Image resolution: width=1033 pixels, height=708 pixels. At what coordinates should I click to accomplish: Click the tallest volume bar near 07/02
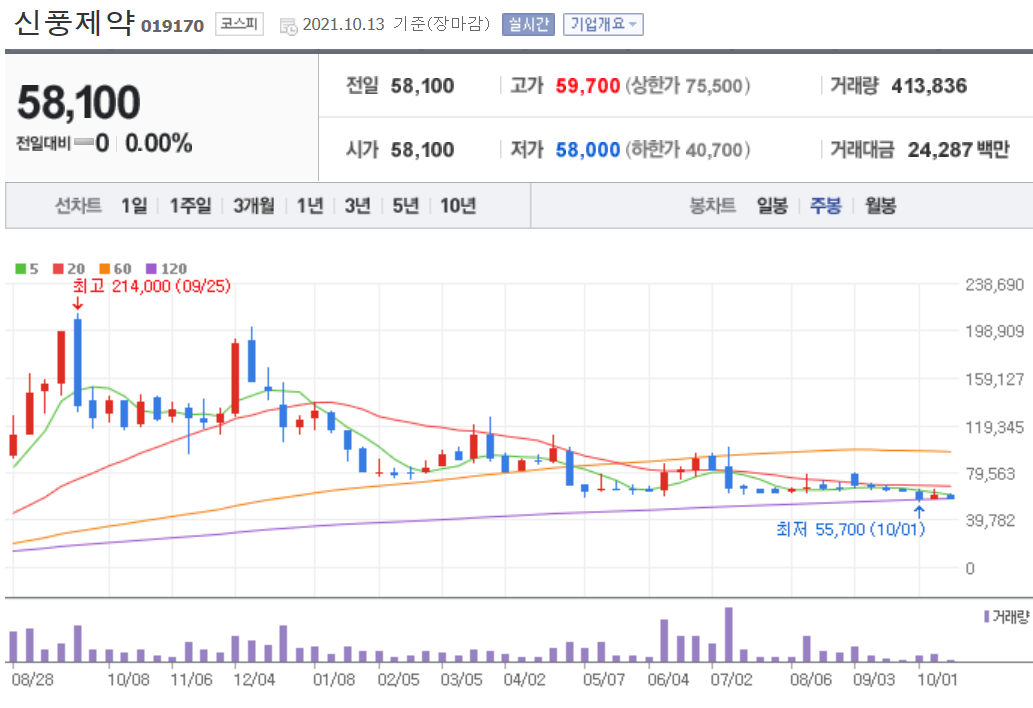click(729, 634)
